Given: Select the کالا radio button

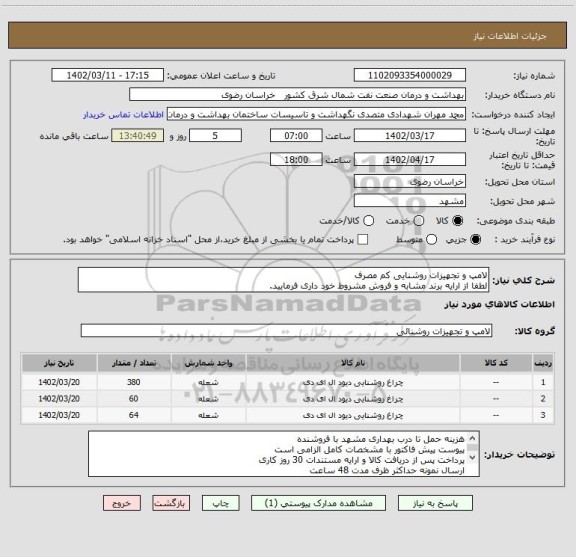Looking at the screenshot, I should click(x=458, y=221).
